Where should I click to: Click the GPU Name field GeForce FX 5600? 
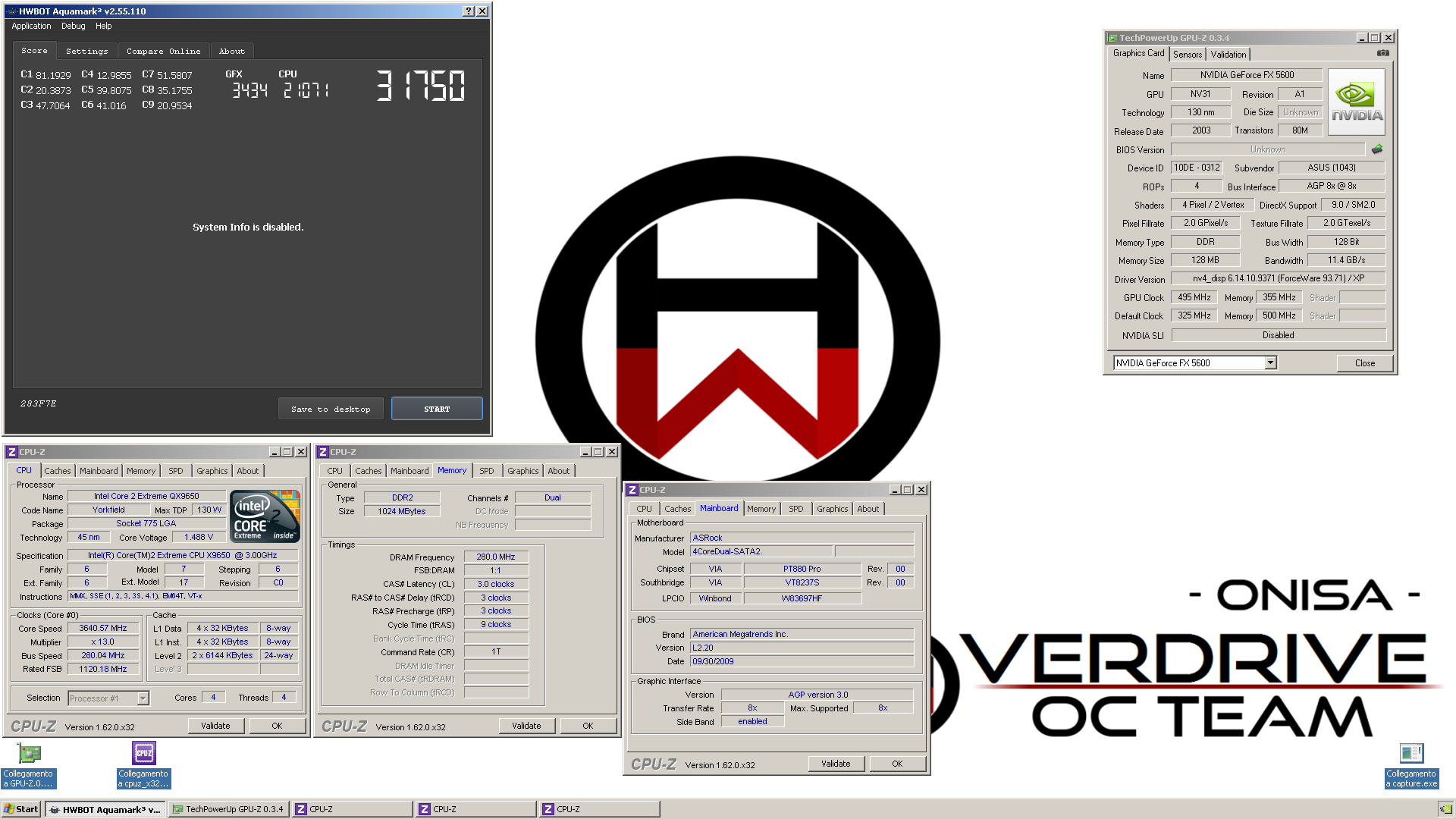tap(1247, 75)
